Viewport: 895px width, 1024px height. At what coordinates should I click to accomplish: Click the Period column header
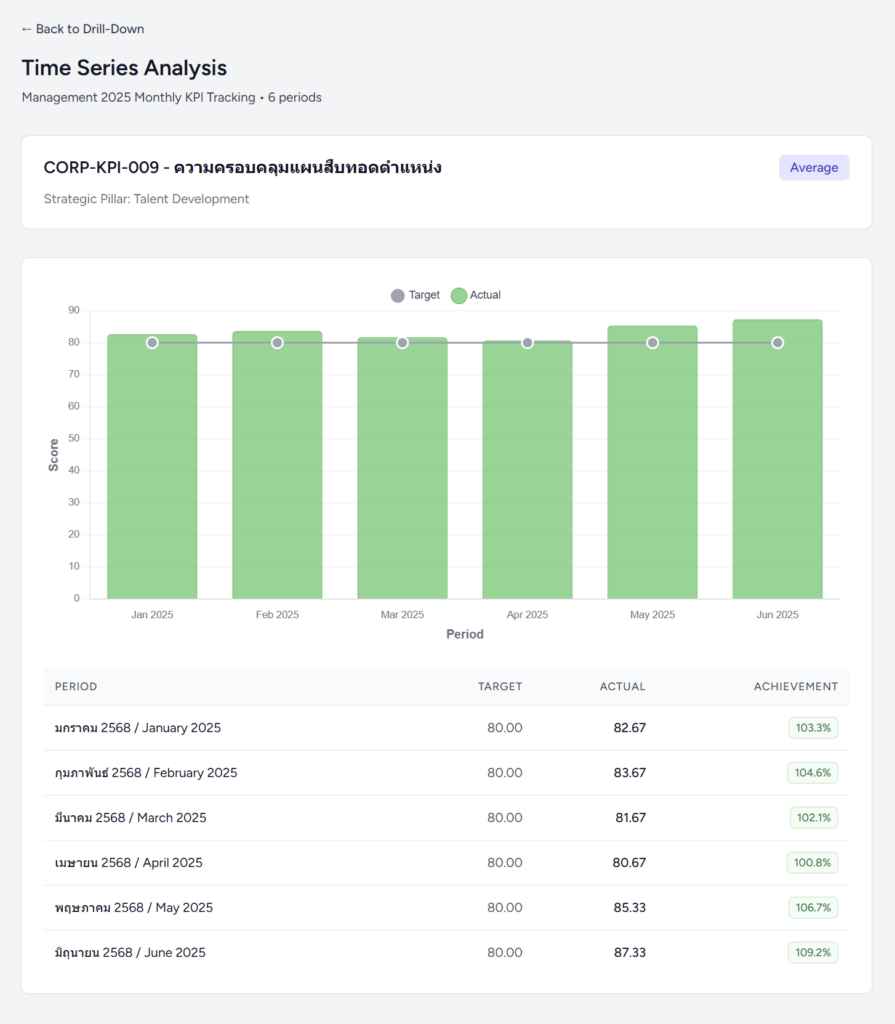[x=76, y=687]
